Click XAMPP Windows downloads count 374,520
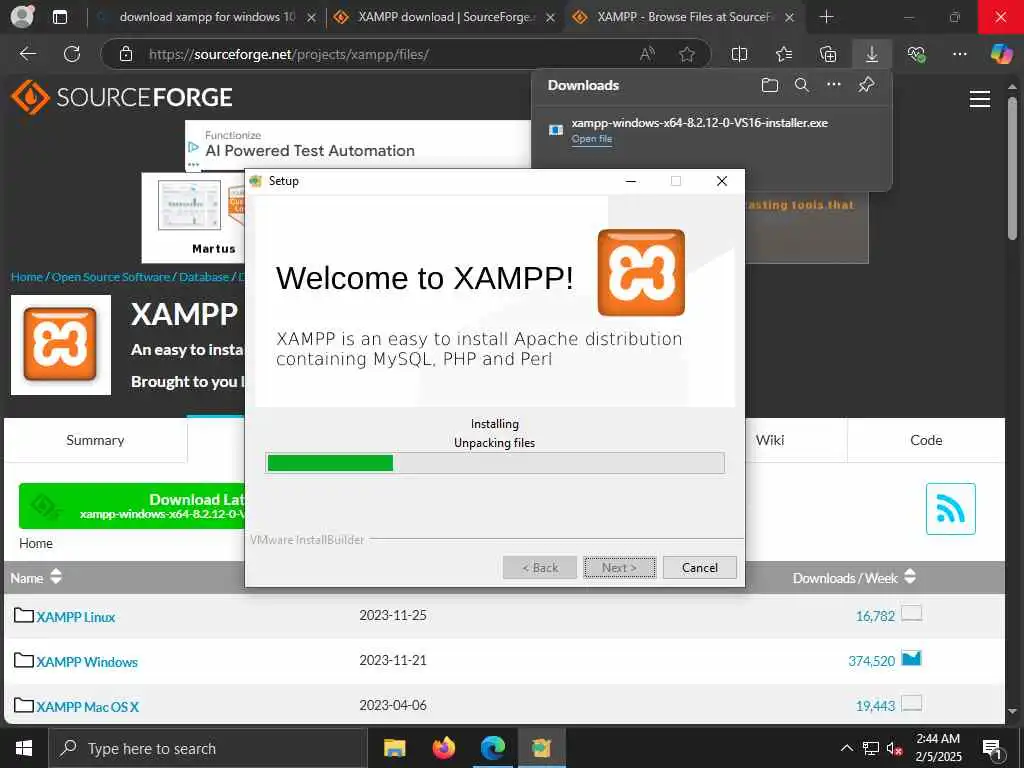The image size is (1024, 768). [x=871, y=661]
